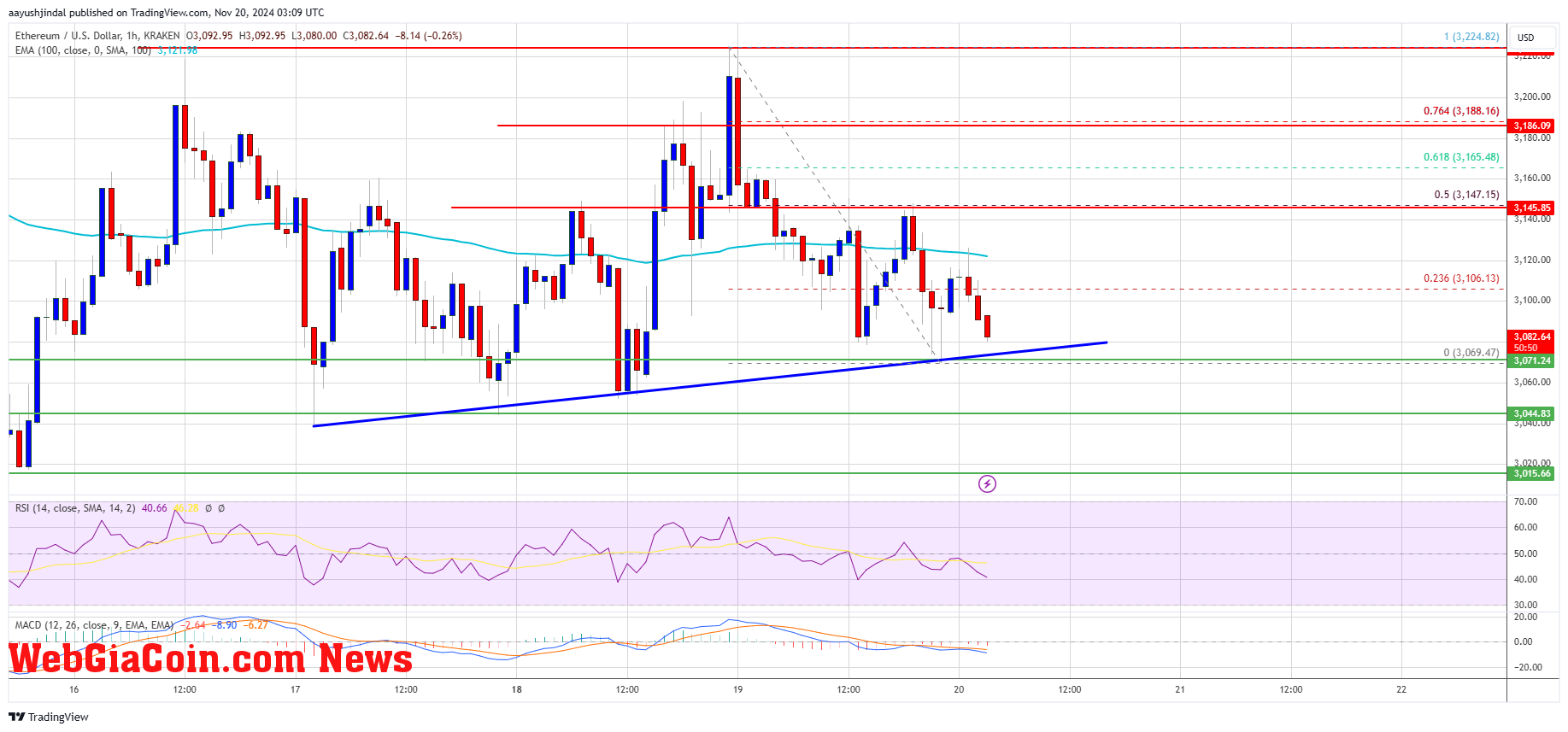
Task: Click the published-by aayushjindal header text
Action: click(x=167, y=13)
